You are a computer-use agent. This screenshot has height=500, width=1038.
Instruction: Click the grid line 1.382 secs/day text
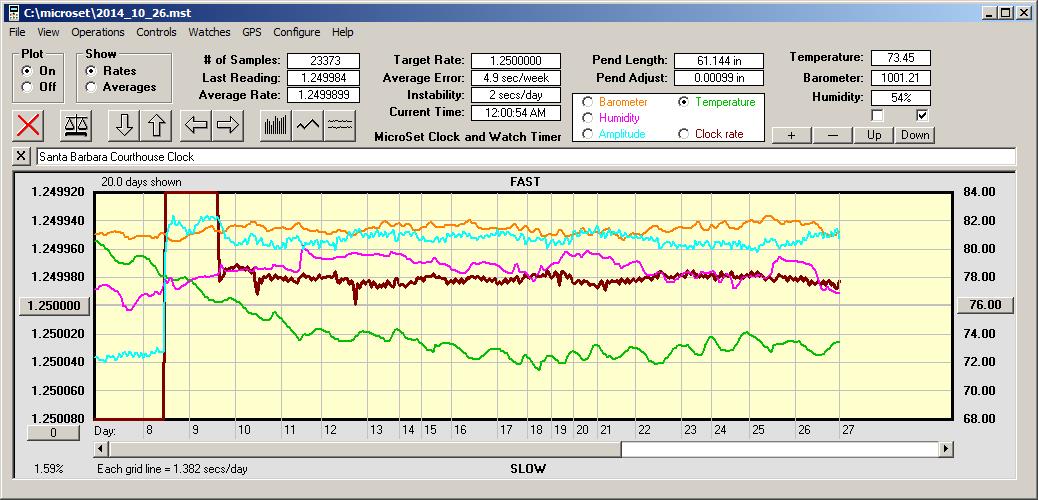pyautogui.click(x=172, y=469)
